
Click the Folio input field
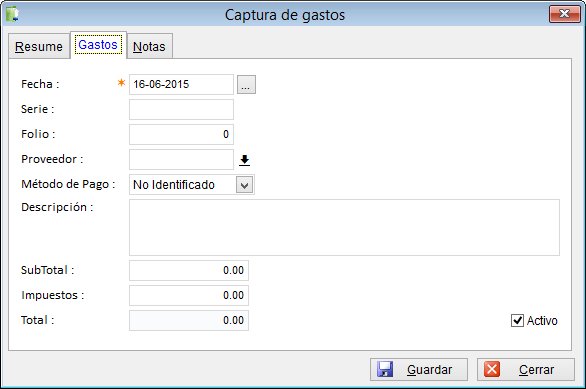pos(181,135)
